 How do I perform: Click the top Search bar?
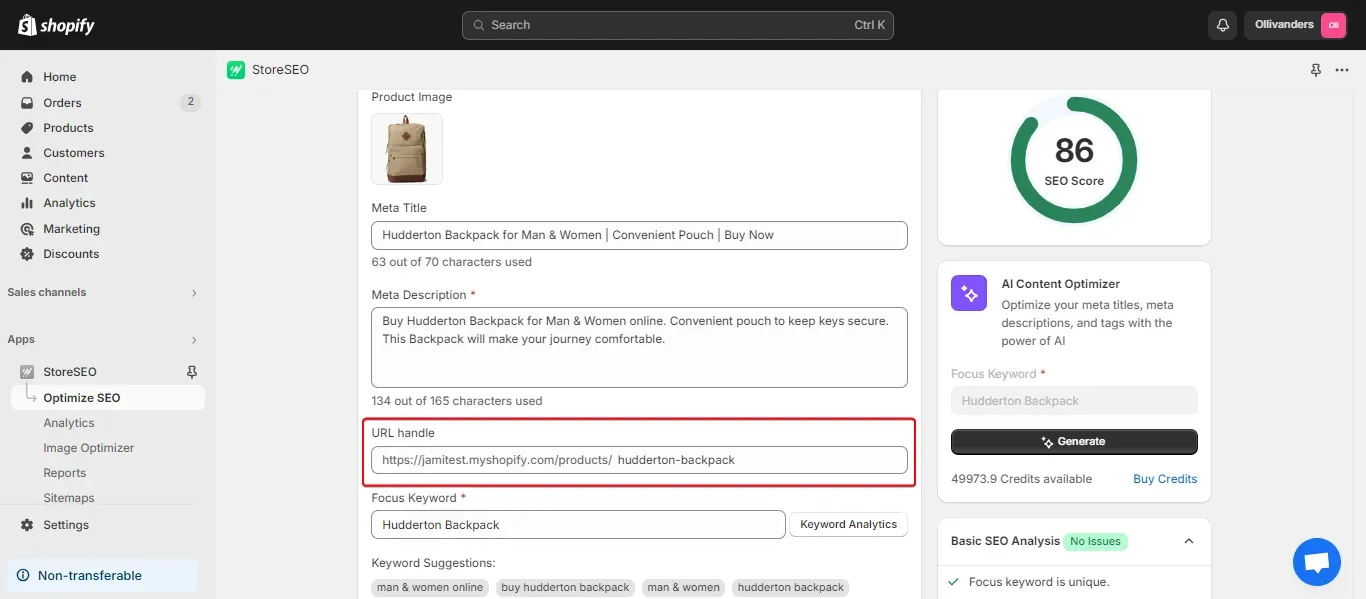[x=678, y=25]
